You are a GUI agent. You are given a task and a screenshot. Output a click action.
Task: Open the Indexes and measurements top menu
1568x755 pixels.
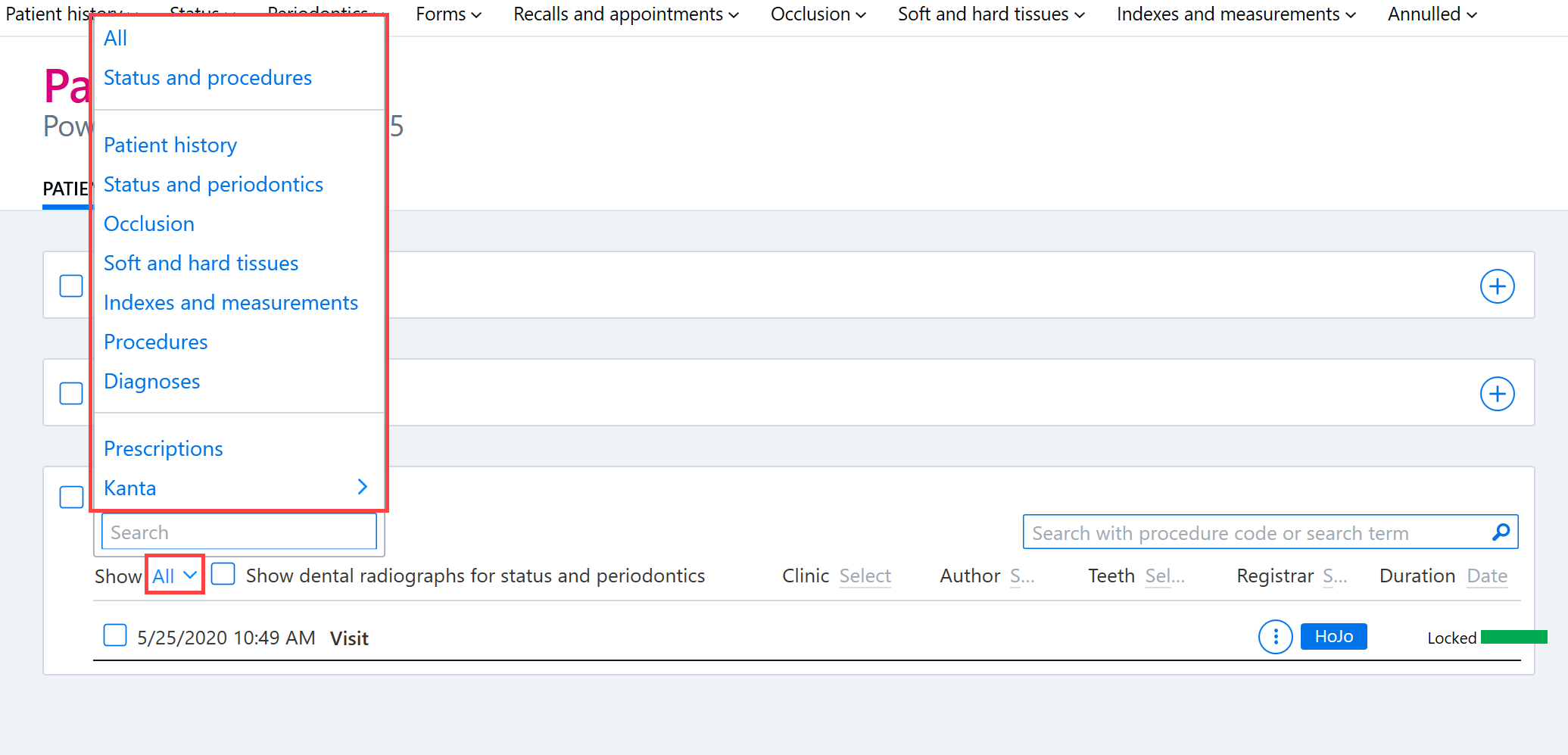coord(1236,14)
